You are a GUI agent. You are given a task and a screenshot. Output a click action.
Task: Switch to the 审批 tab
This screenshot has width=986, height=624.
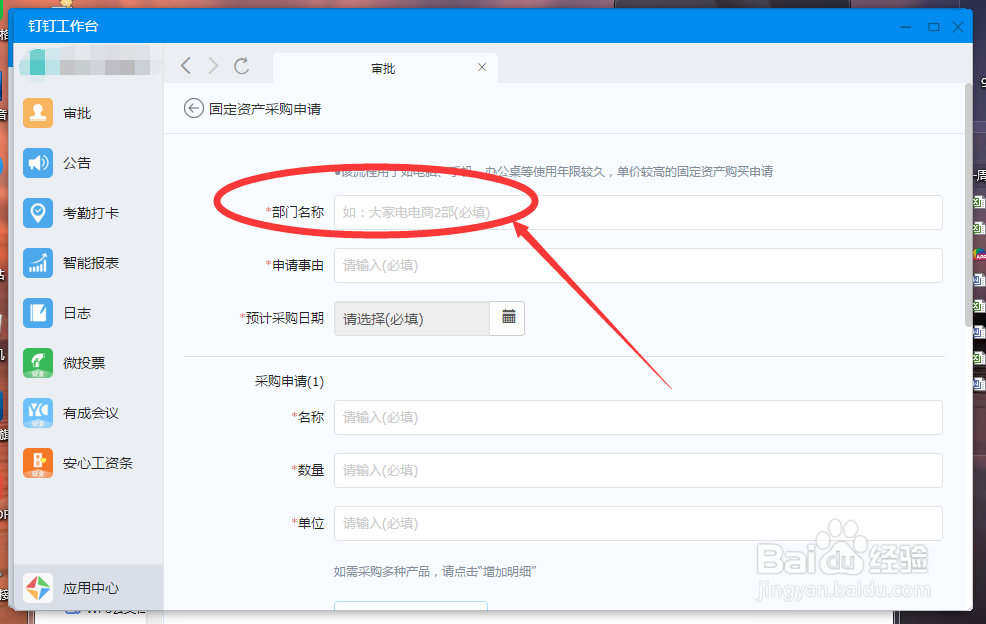point(385,67)
